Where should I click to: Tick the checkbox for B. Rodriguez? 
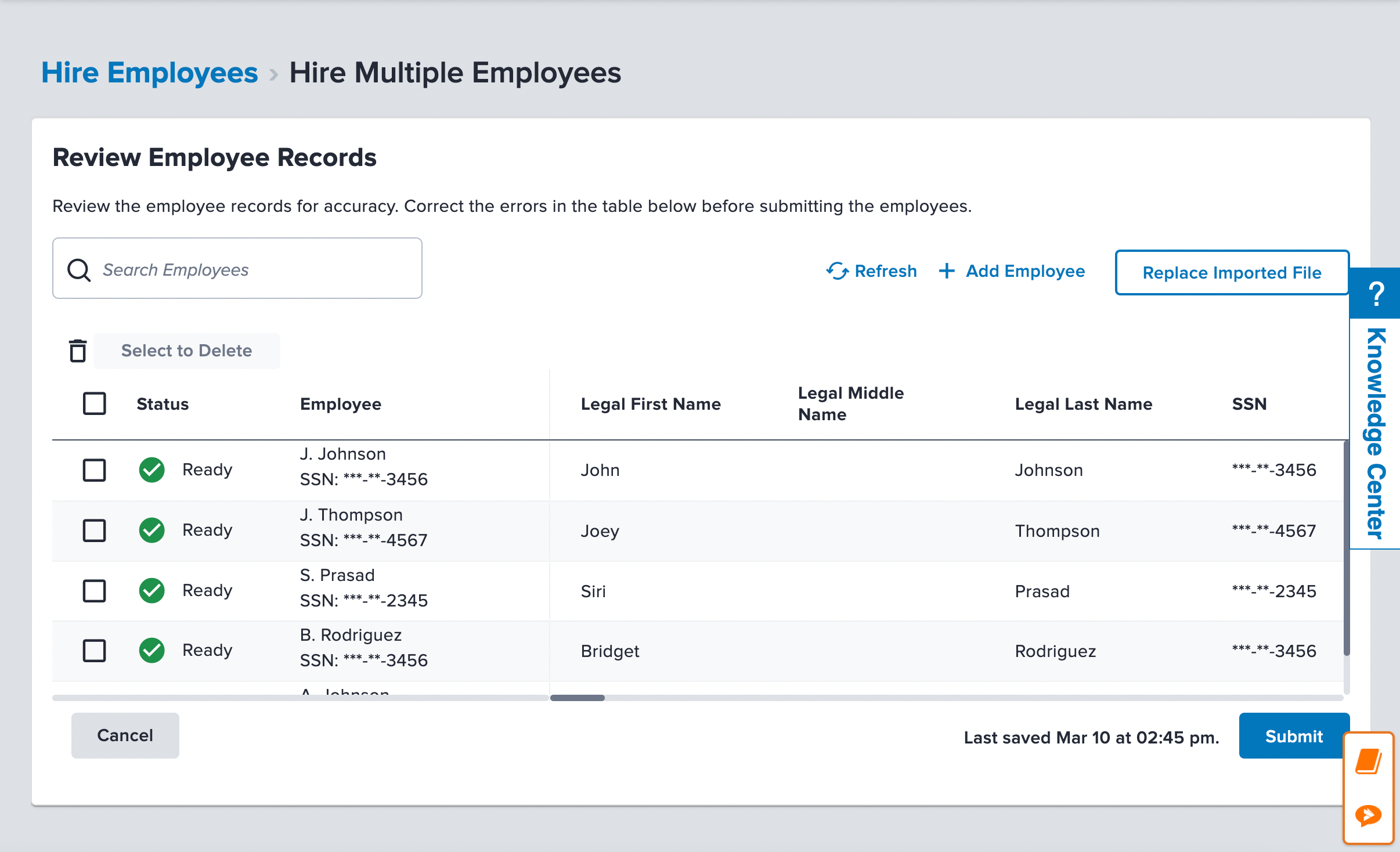pyautogui.click(x=94, y=651)
